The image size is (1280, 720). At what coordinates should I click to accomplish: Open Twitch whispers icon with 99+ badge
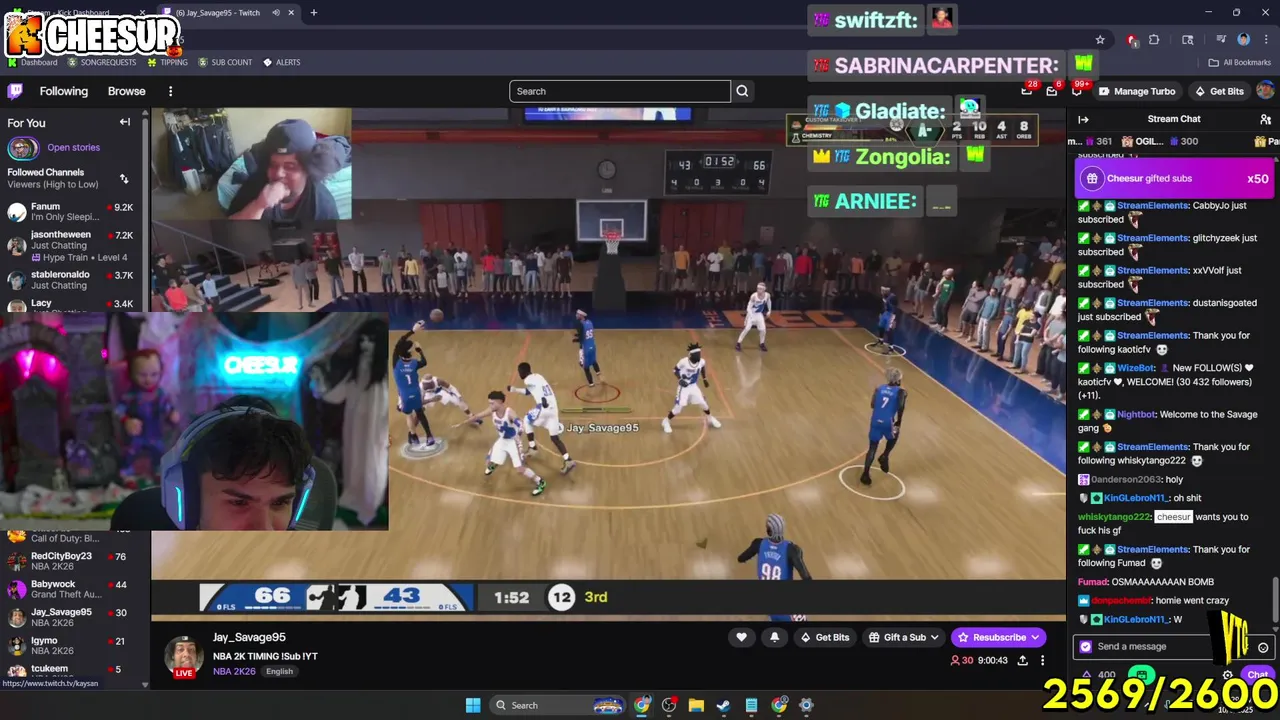tap(1077, 91)
